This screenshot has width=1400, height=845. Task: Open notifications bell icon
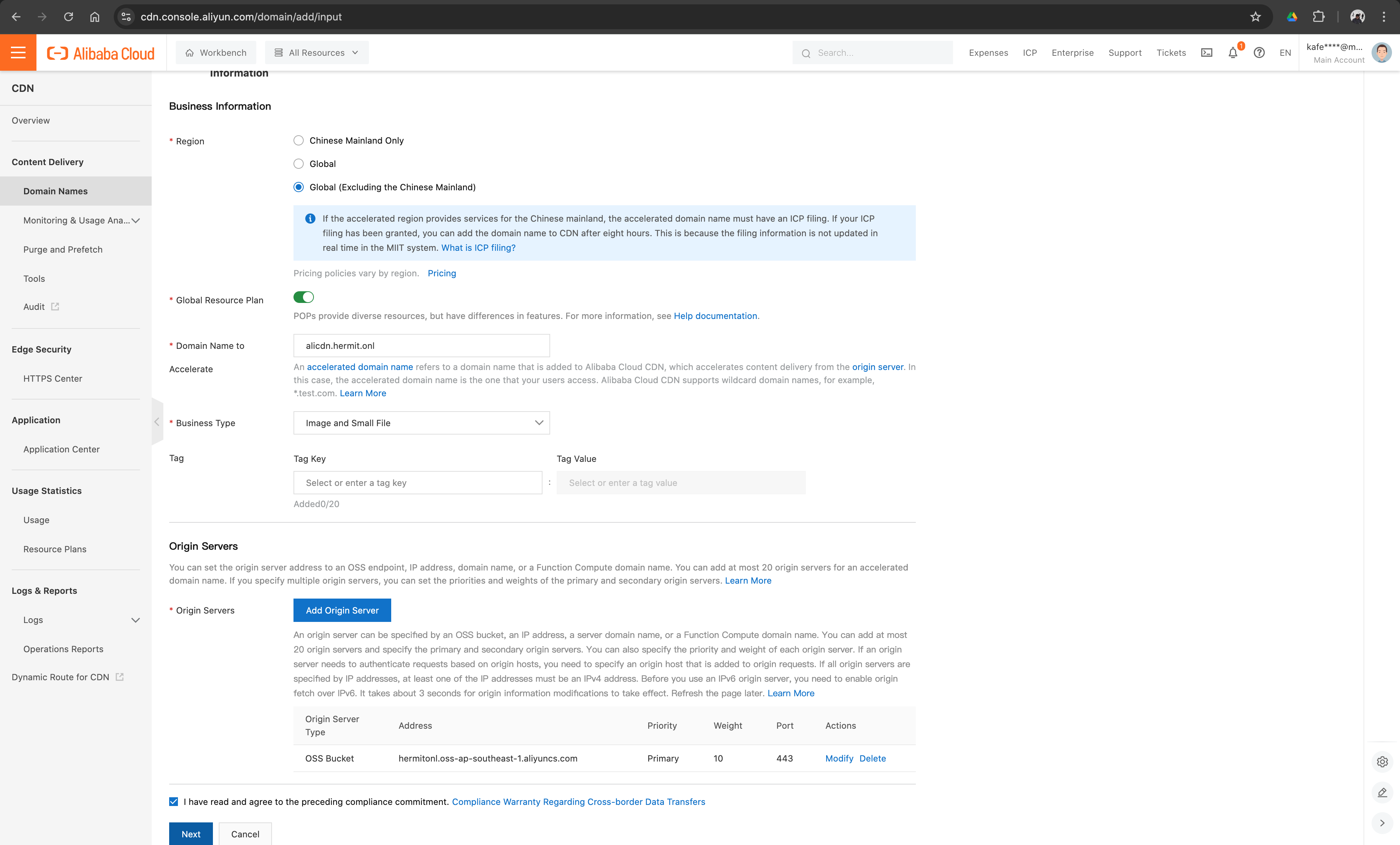pyautogui.click(x=1232, y=53)
